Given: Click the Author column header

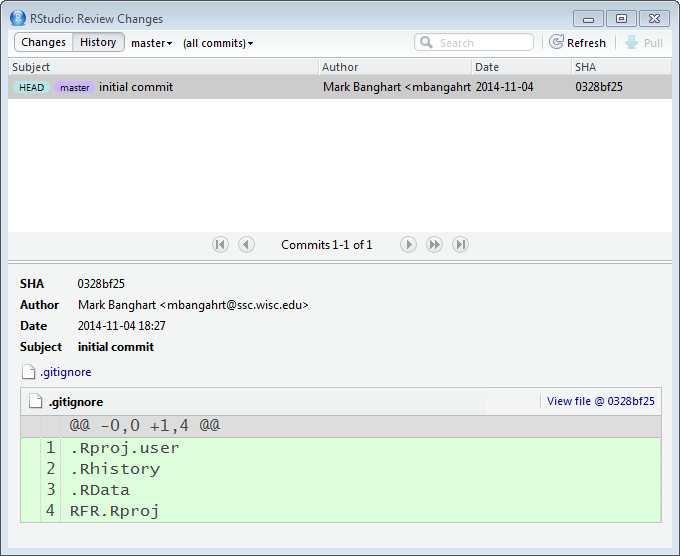Looking at the screenshot, I should click(395, 67).
